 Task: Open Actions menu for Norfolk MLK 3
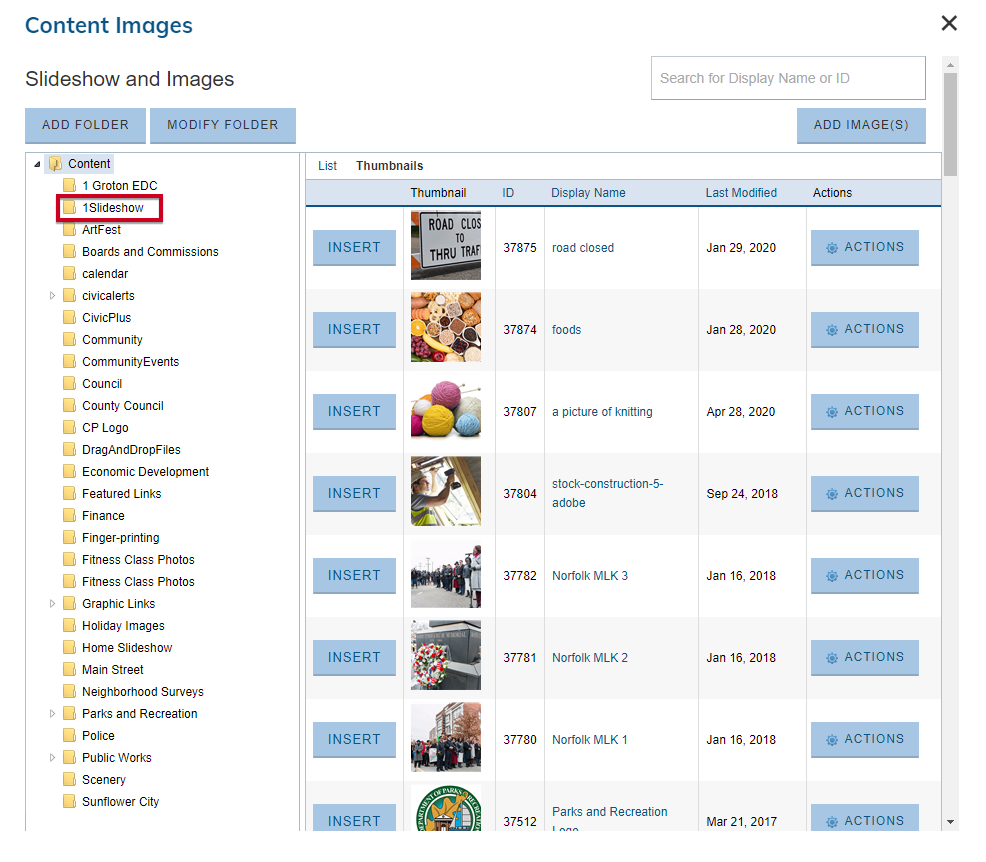(x=865, y=576)
